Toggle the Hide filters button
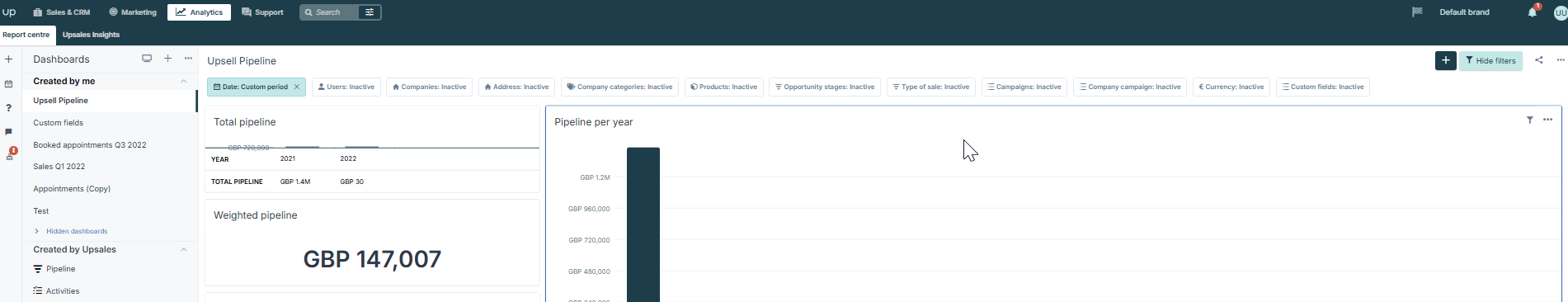 [1490, 60]
